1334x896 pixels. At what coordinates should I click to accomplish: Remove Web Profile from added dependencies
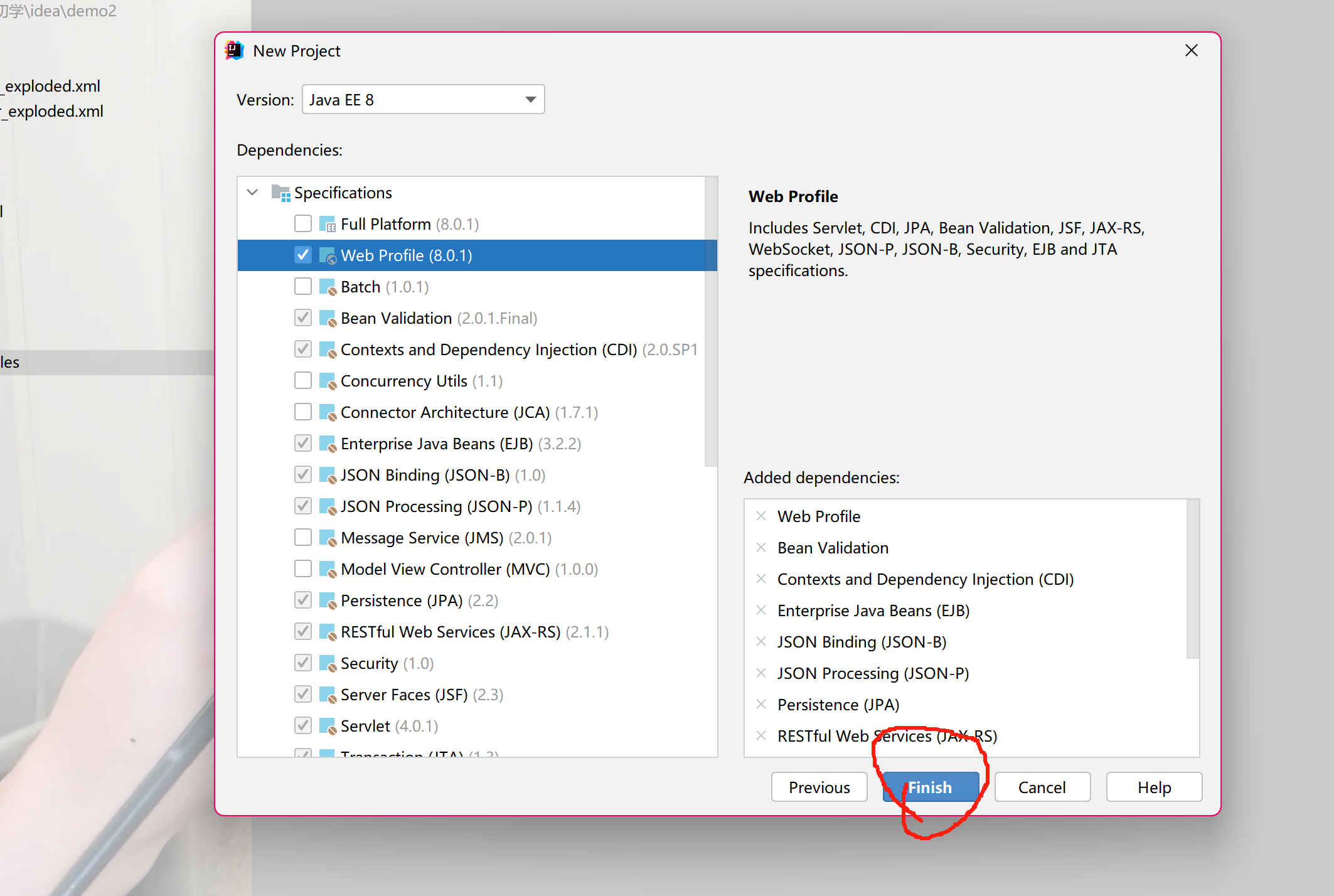(761, 516)
